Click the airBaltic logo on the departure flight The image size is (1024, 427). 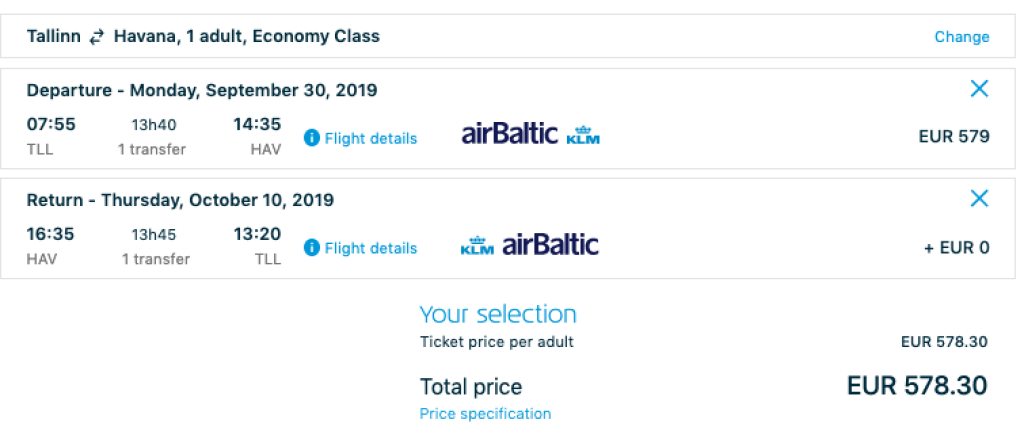point(509,134)
